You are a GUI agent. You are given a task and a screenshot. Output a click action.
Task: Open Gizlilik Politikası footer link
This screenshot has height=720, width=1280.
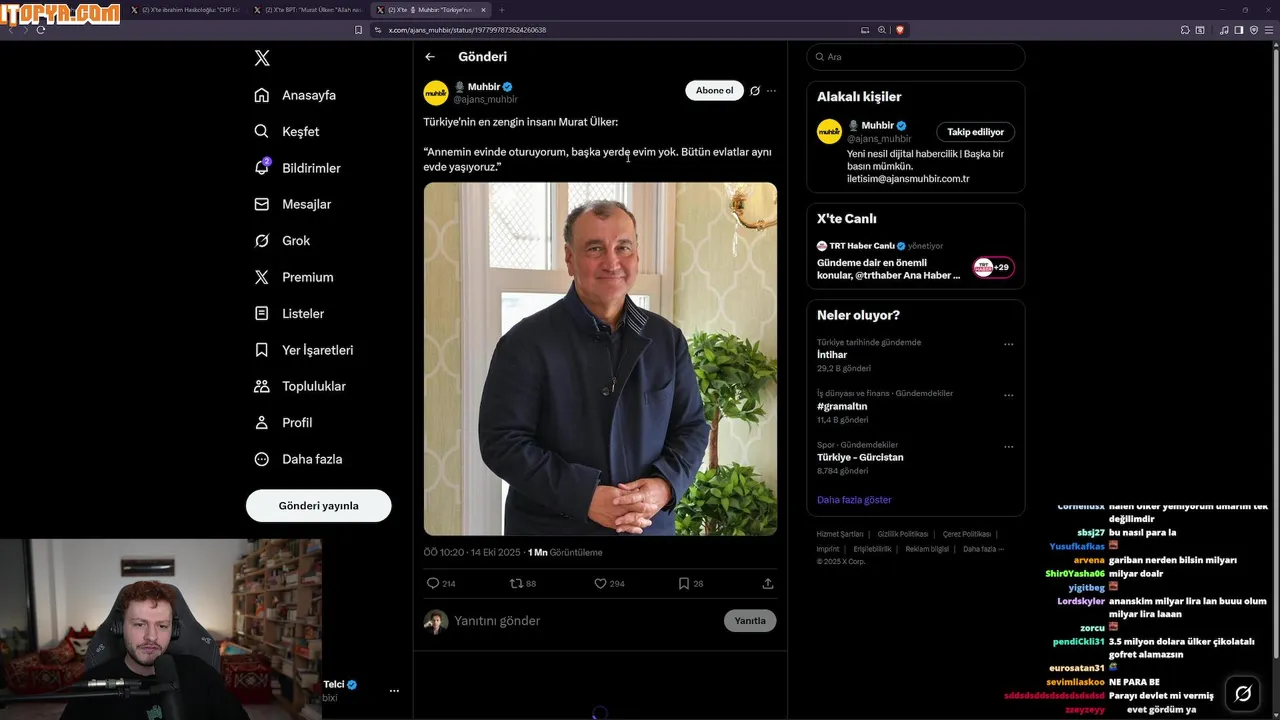click(903, 534)
